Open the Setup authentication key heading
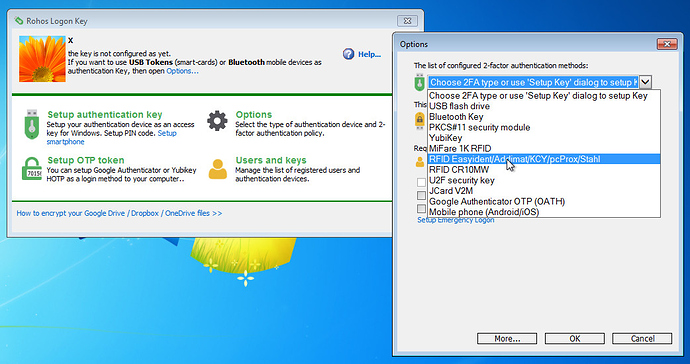690x364 pixels. pyautogui.click(x=105, y=114)
